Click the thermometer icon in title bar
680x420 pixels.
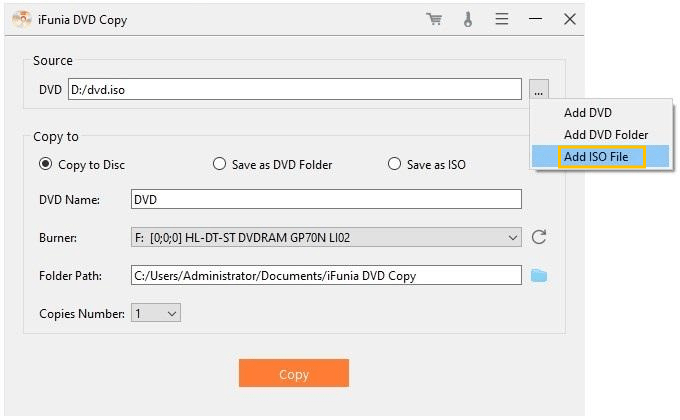tap(467, 19)
